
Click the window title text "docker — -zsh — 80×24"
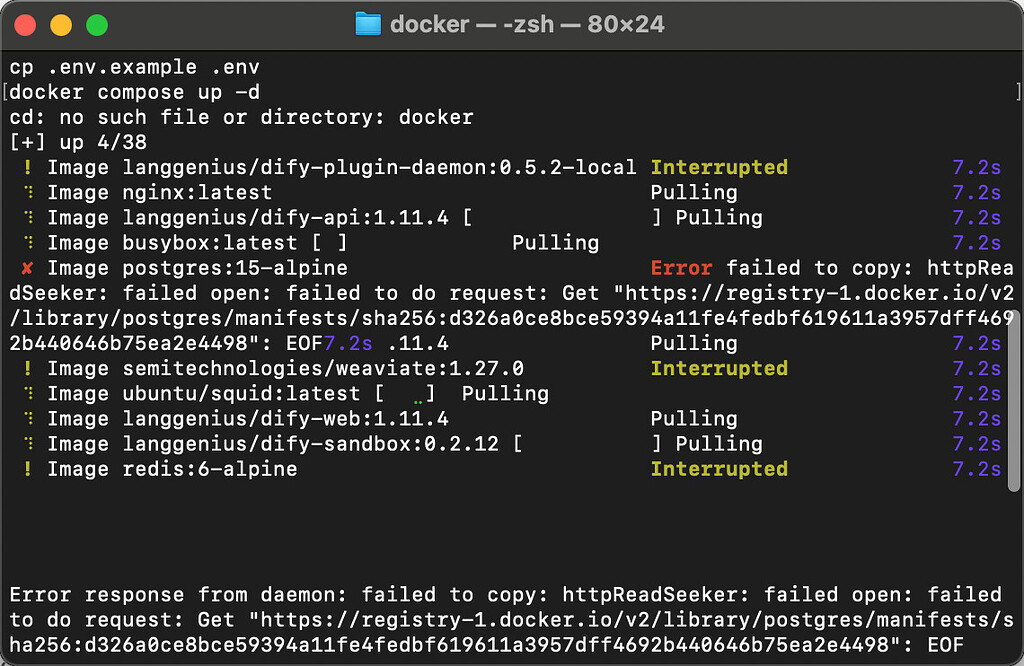tap(527, 24)
